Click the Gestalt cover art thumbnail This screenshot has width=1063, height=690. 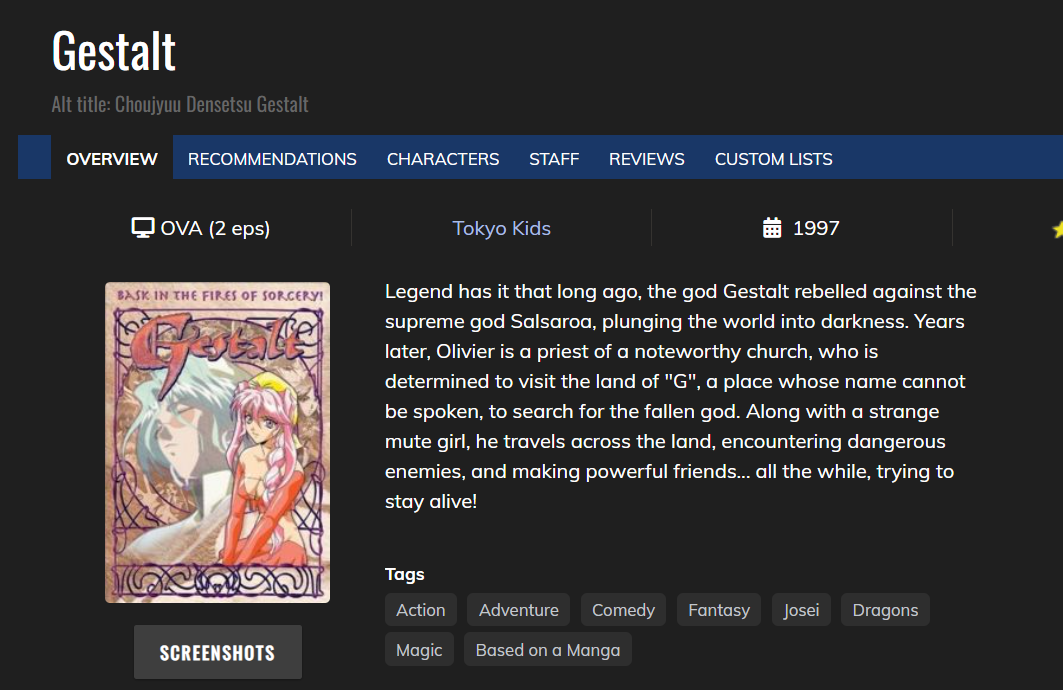(x=217, y=442)
